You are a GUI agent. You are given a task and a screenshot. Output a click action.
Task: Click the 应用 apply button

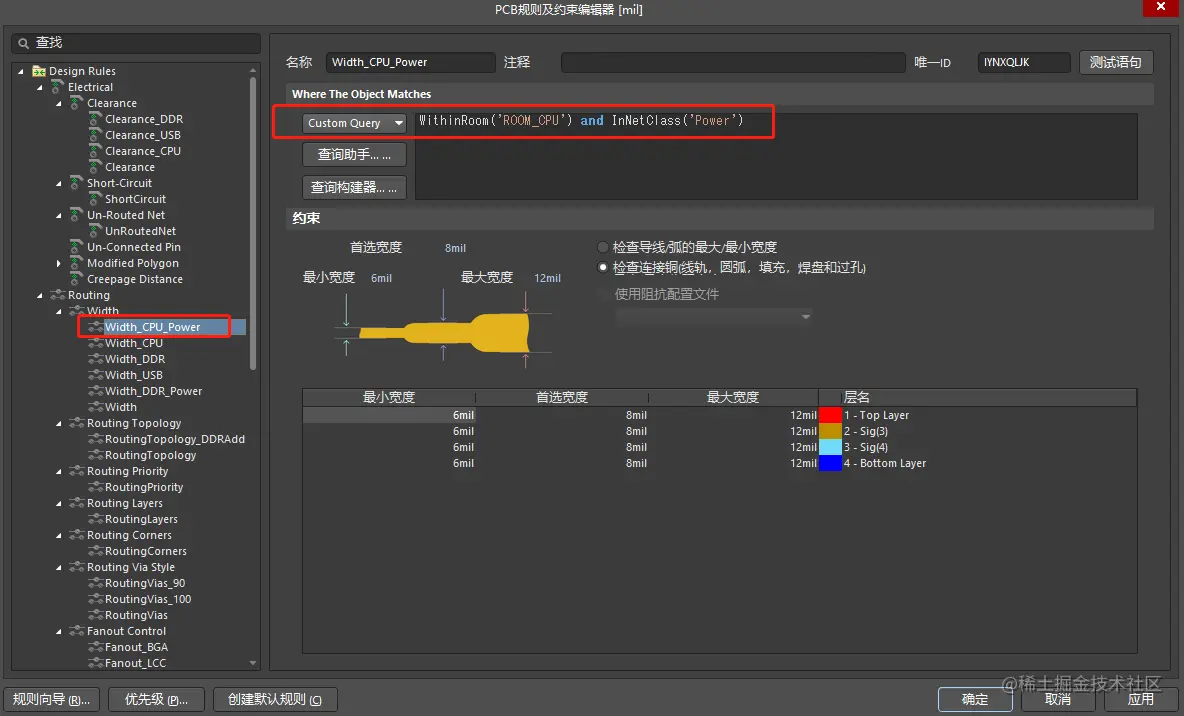pyautogui.click(x=1140, y=699)
